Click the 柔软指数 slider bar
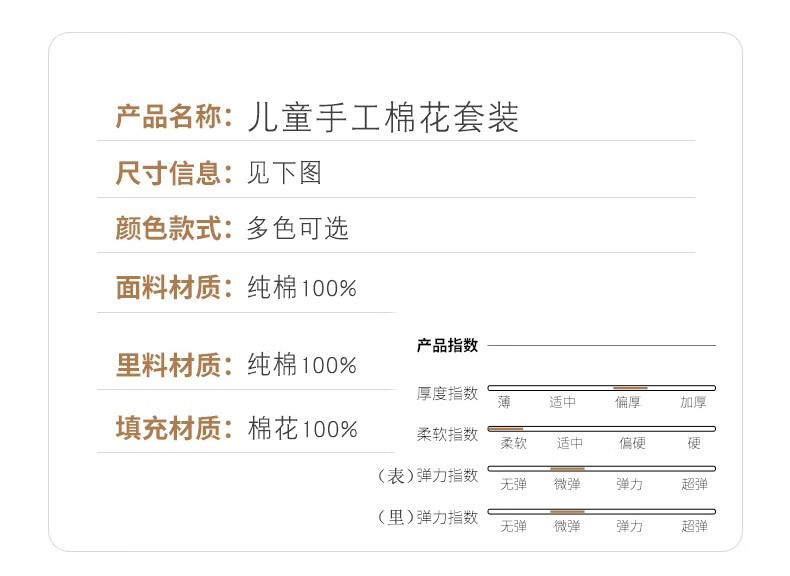 601,428
